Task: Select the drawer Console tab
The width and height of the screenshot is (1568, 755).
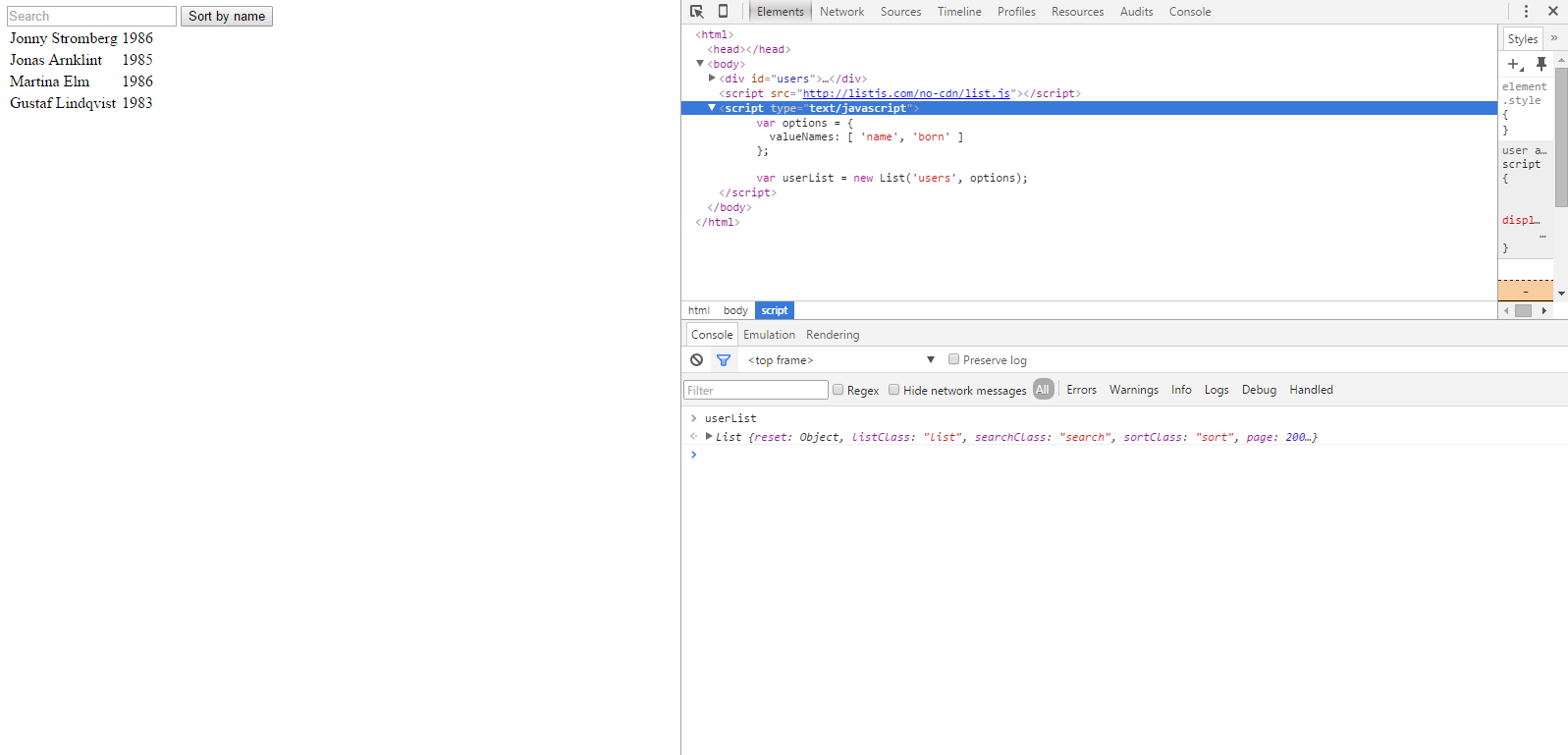Action: [x=712, y=335]
